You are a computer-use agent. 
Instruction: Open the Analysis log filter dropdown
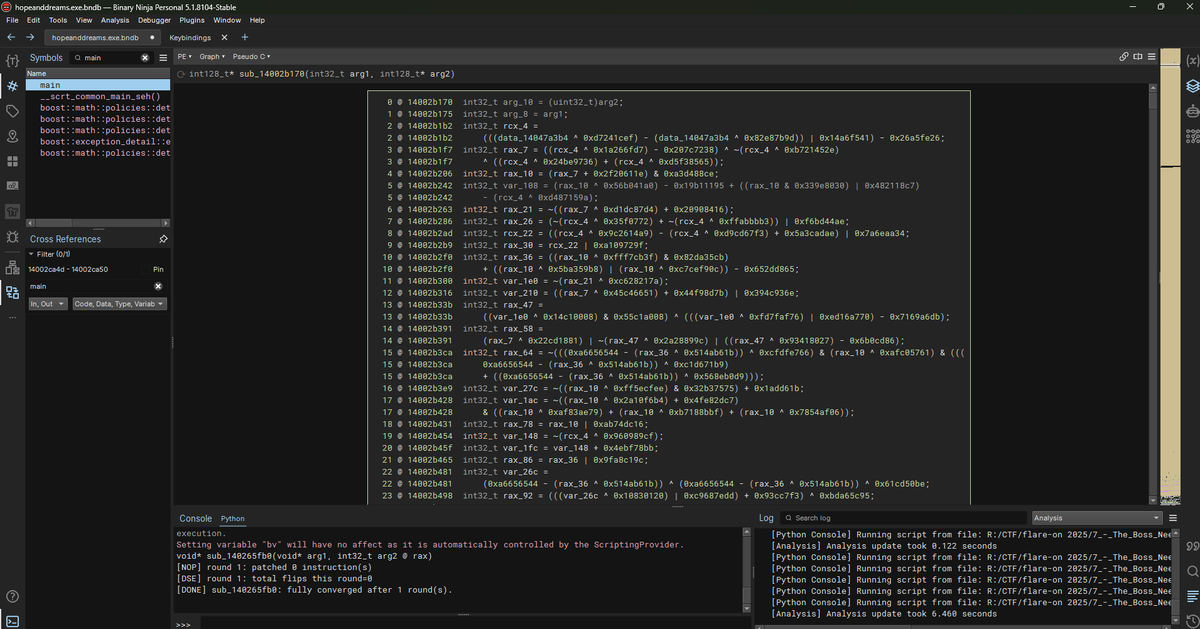(x=1095, y=518)
